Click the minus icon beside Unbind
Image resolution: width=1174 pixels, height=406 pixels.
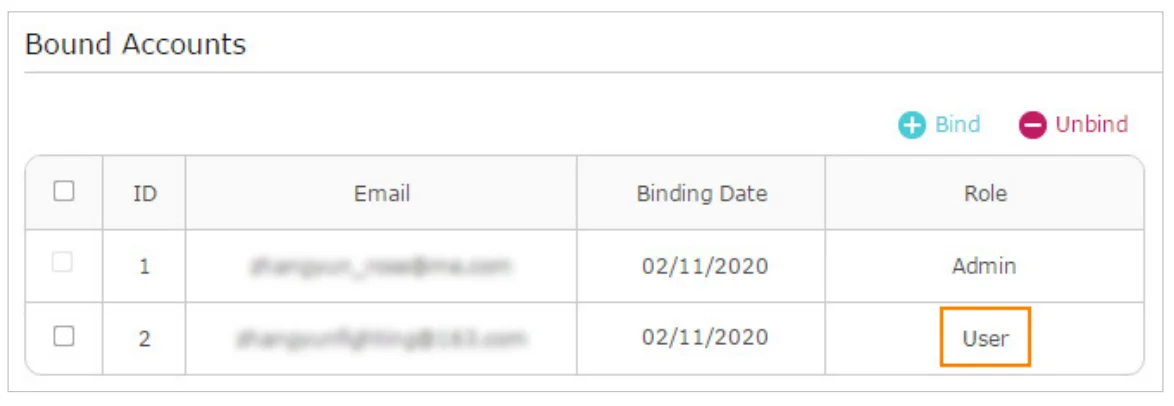(1032, 126)
